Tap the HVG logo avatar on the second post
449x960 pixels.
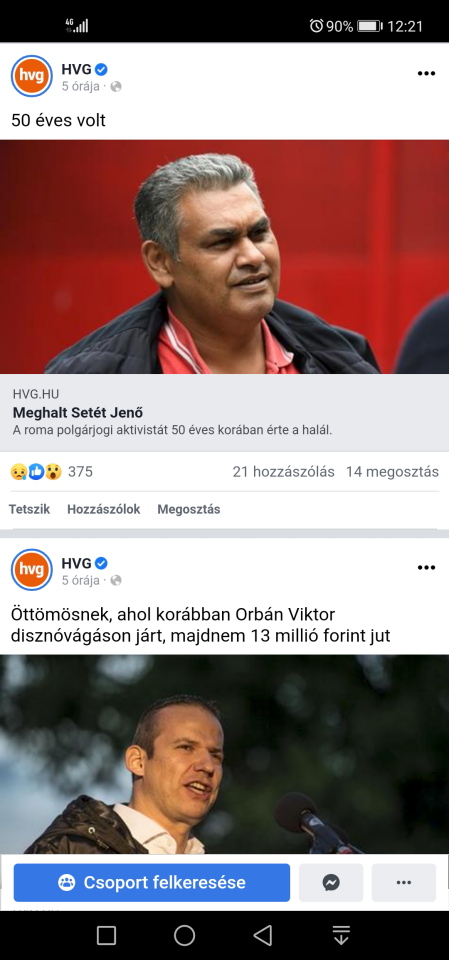[x=32, y=569]
